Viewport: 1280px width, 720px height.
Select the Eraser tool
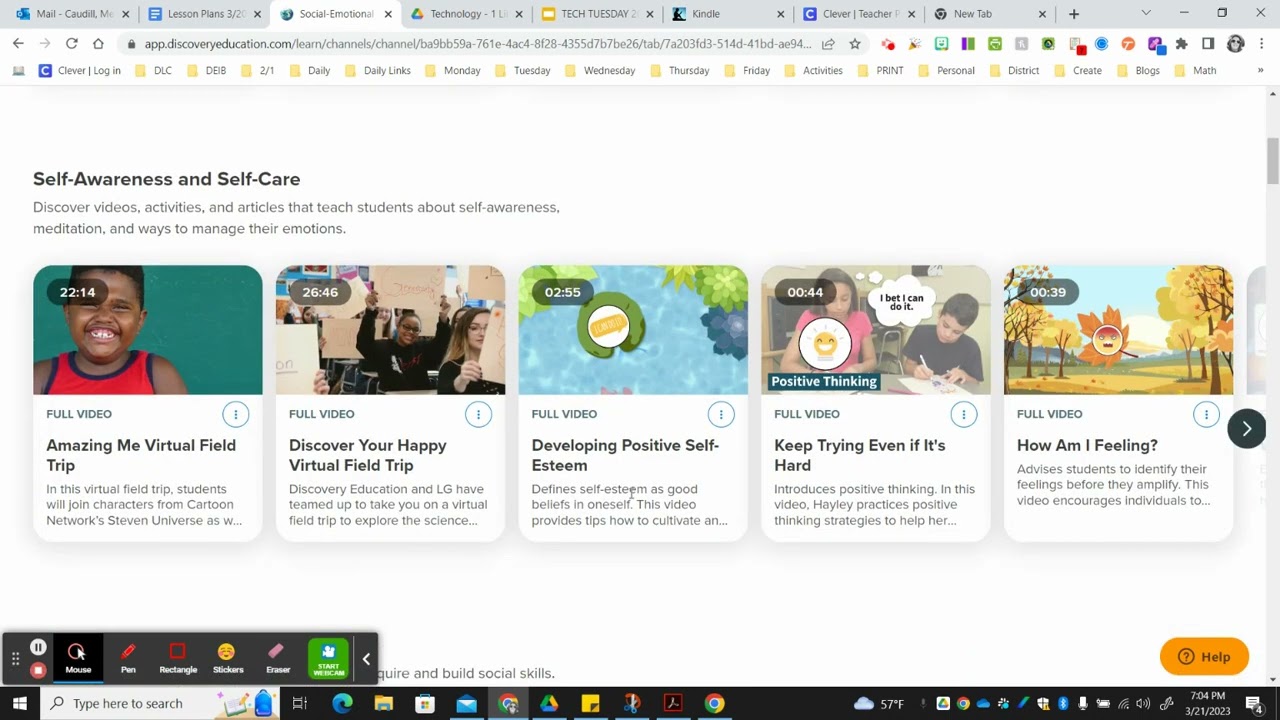point(278,658)
